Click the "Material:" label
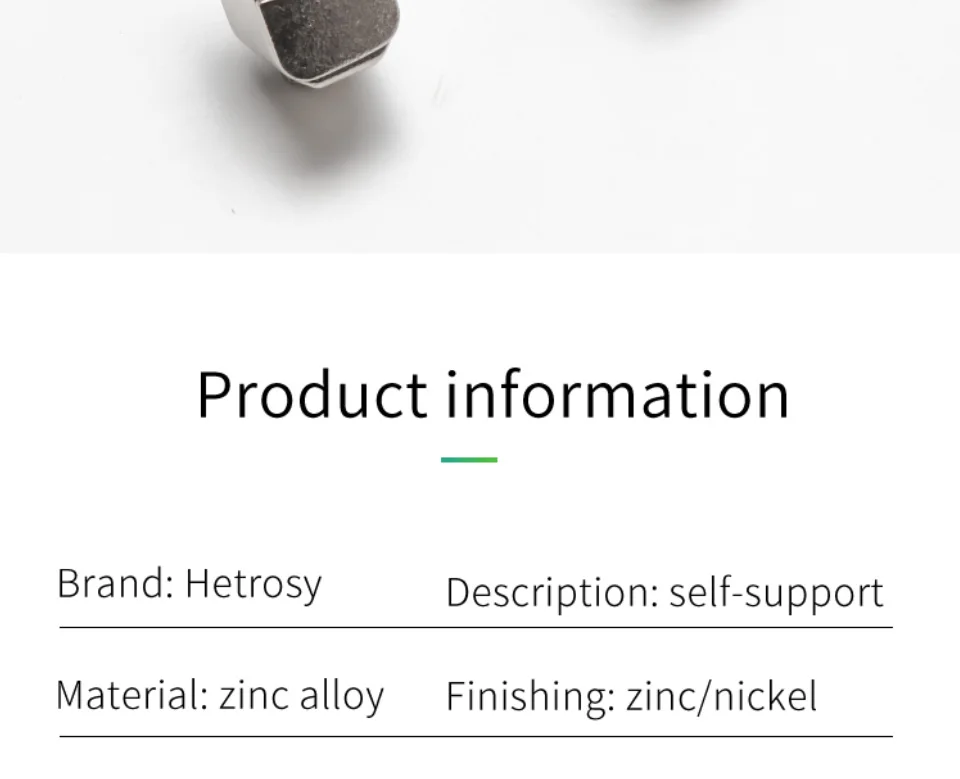The height and width of the screenshot is (779, 960). 132,695
